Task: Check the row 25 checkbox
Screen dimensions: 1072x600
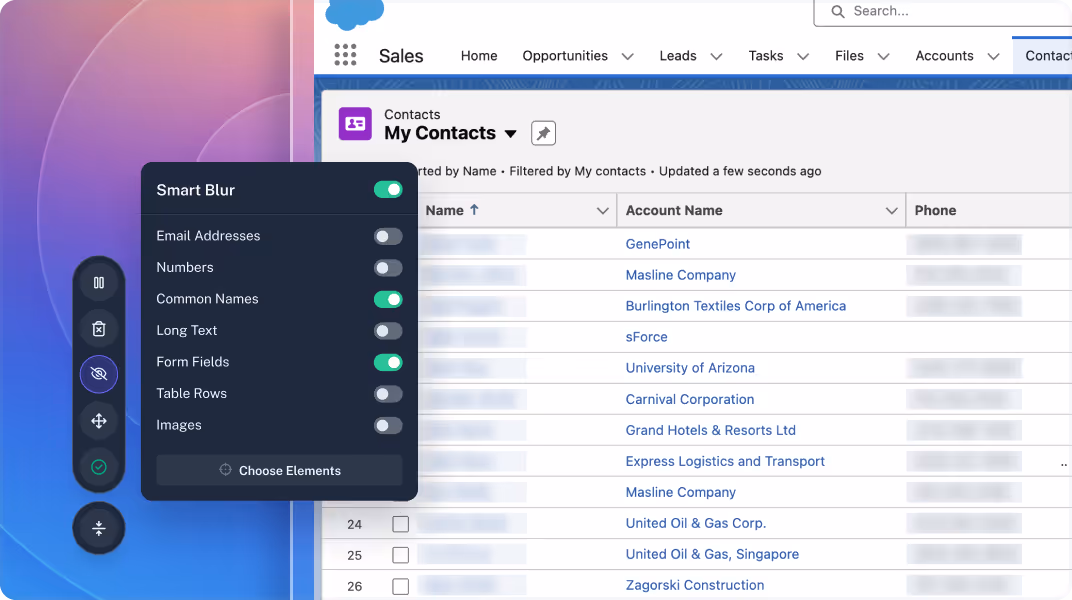Action: [401, 555]
